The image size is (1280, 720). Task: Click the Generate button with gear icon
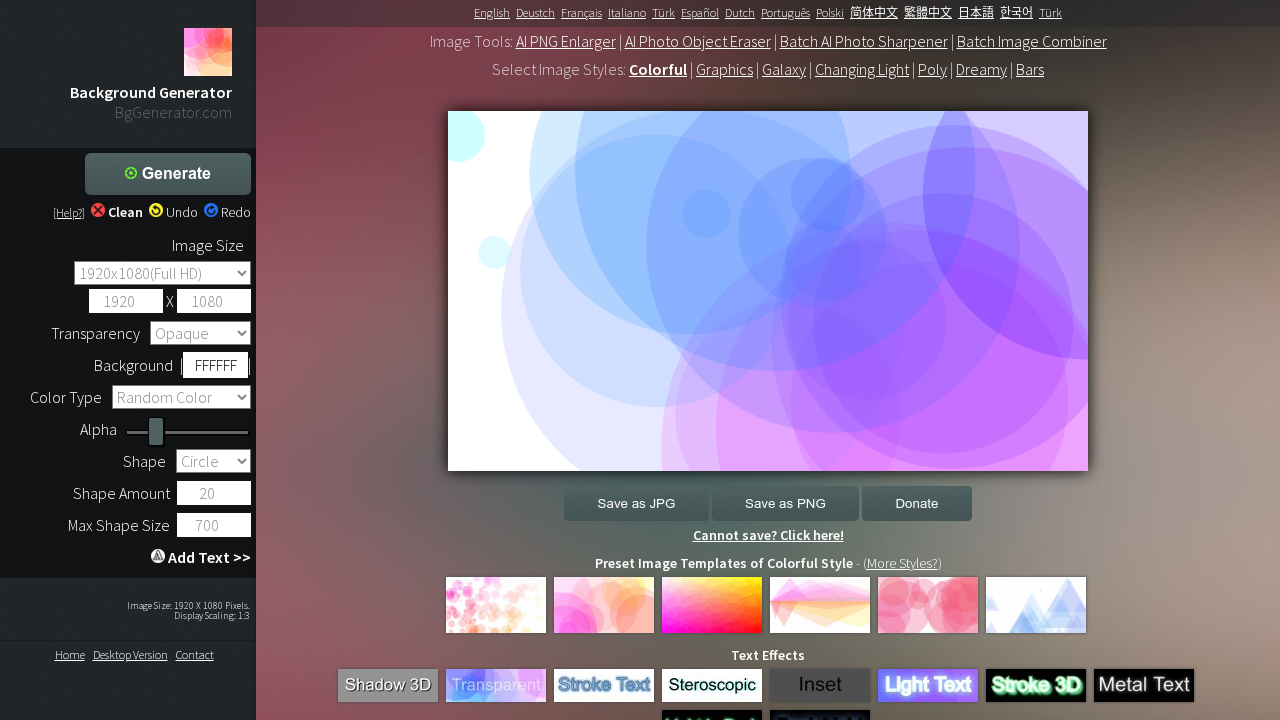pos(167,173)
